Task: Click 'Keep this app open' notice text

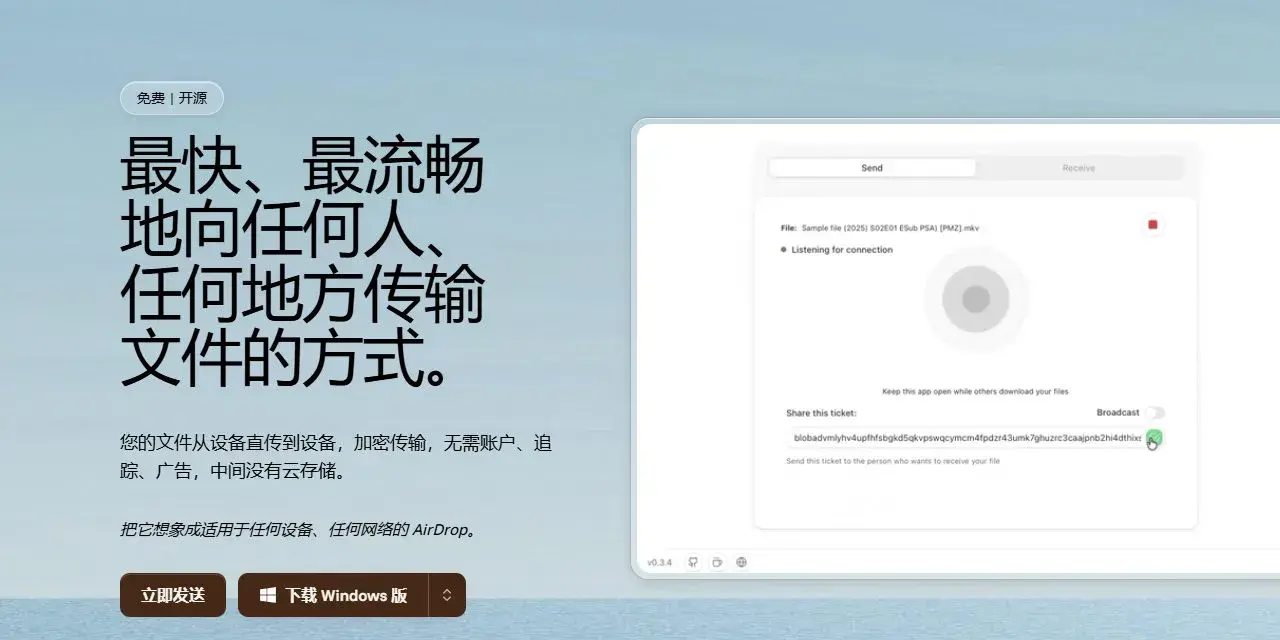Action: coord(975,392)
